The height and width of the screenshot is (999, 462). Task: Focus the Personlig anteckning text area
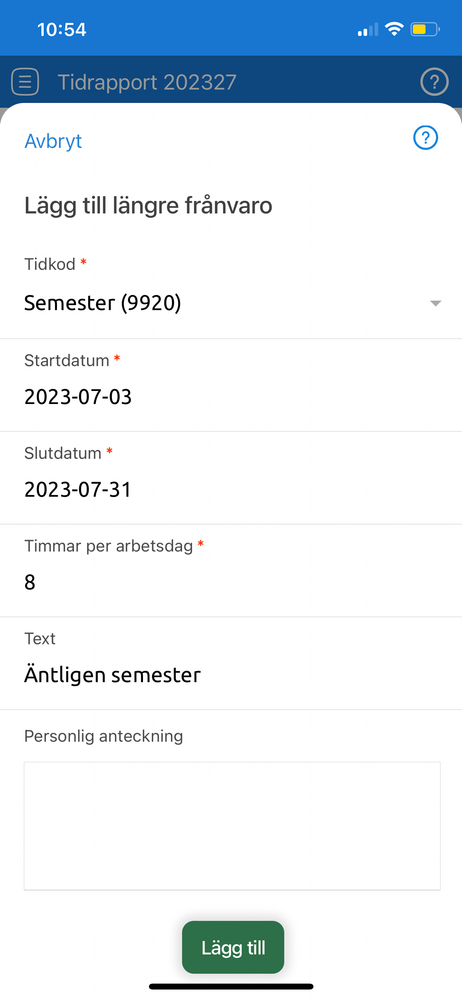click(x=232, y=826)
